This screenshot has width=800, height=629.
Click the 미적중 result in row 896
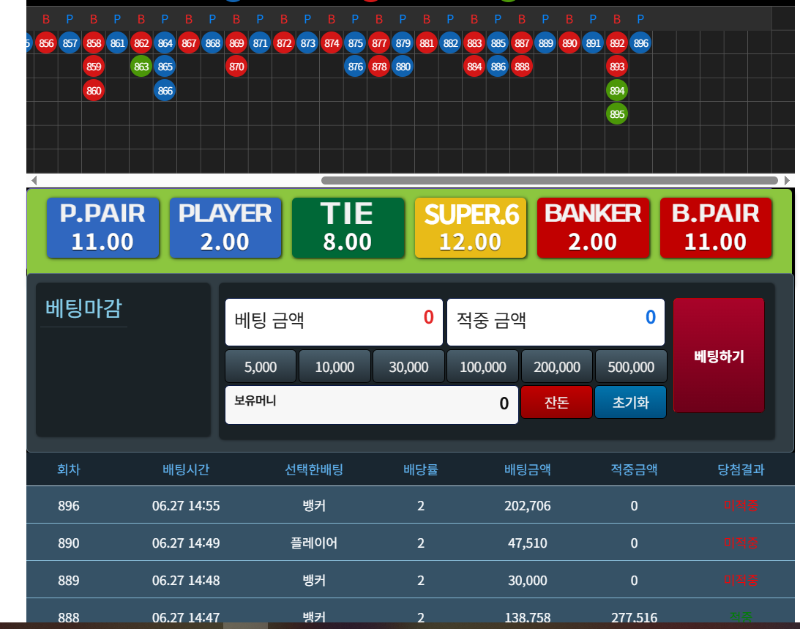click(741, 506)
